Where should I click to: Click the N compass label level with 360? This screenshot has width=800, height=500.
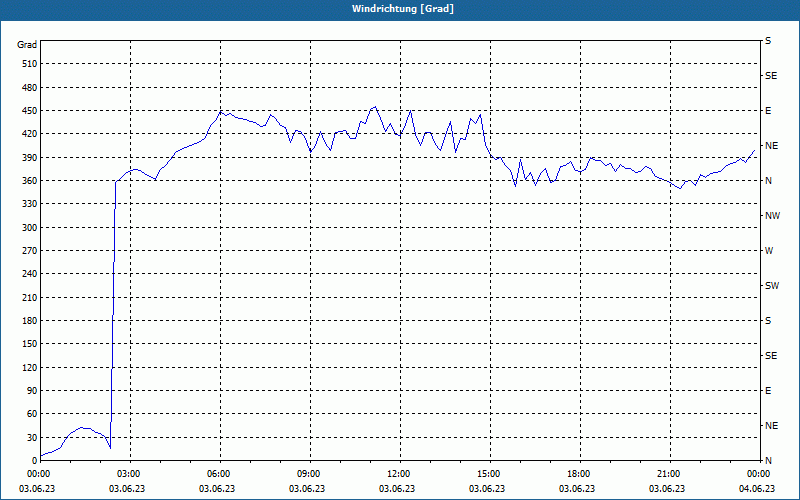[768, 181]
